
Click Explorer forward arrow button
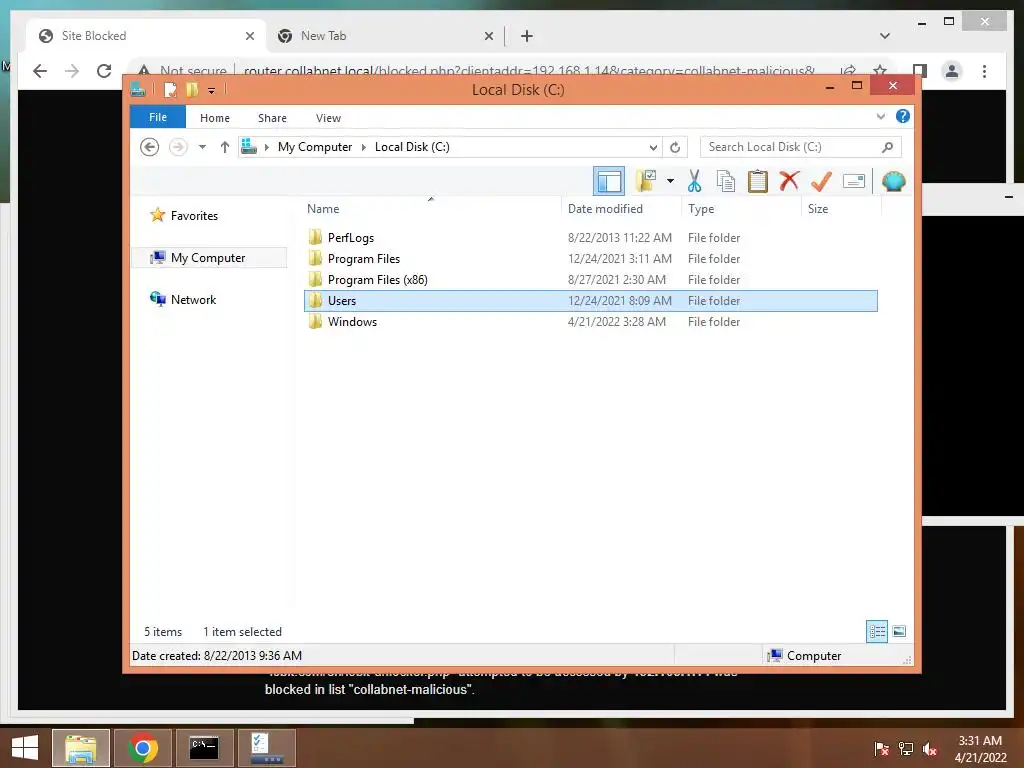coord(178,147)
